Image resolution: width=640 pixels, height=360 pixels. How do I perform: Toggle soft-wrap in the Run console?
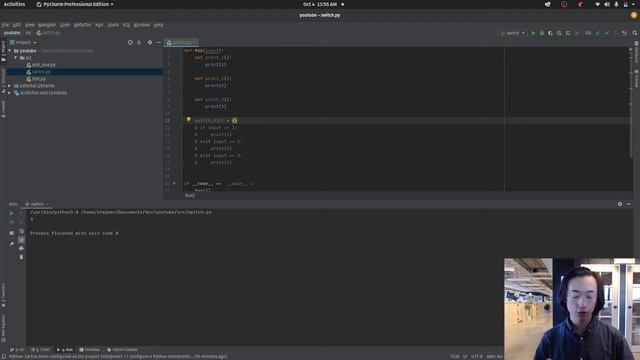[21, 231]
